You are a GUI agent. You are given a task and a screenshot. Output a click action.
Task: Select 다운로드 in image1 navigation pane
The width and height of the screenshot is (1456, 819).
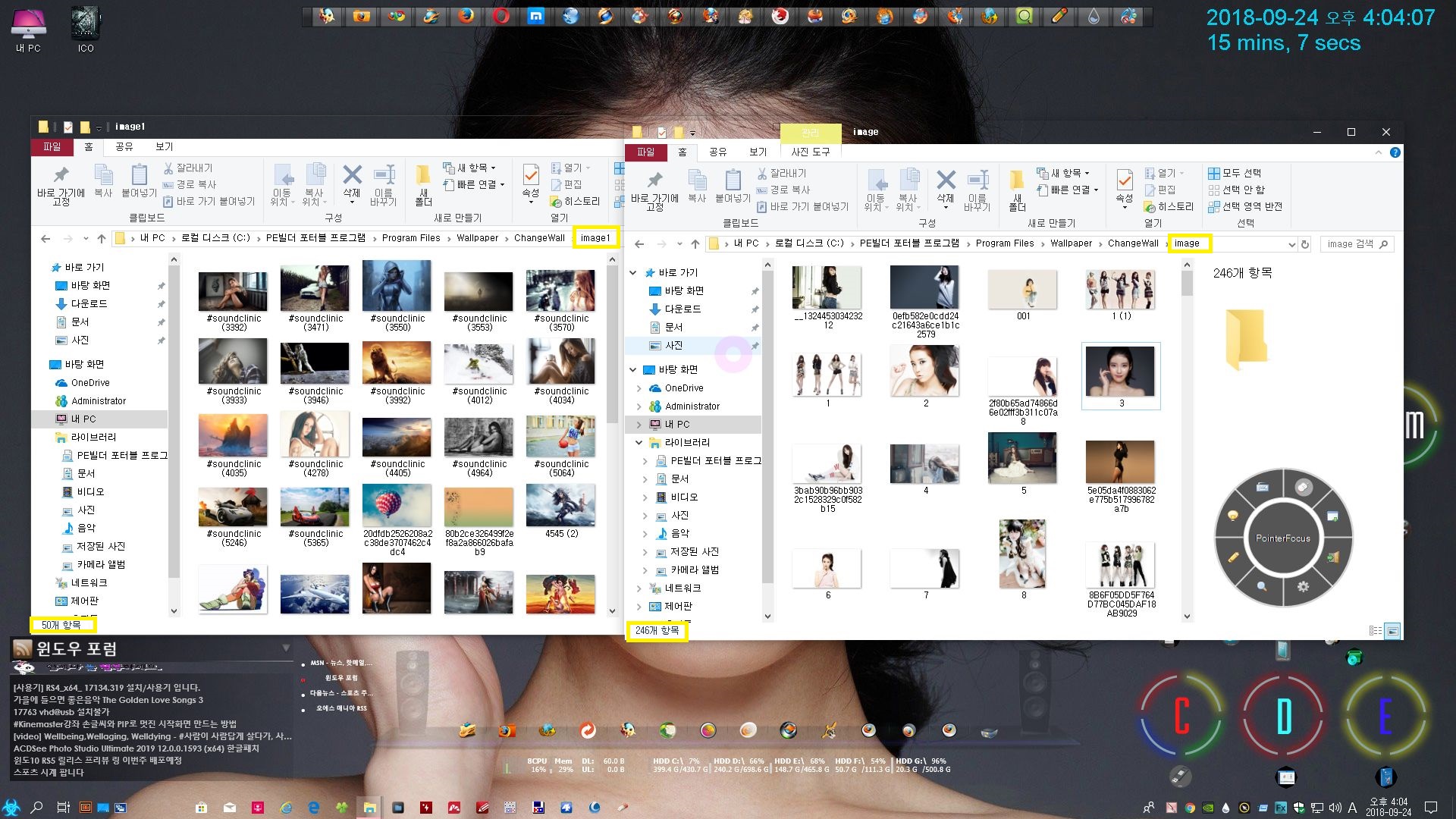tap(89, 303)
